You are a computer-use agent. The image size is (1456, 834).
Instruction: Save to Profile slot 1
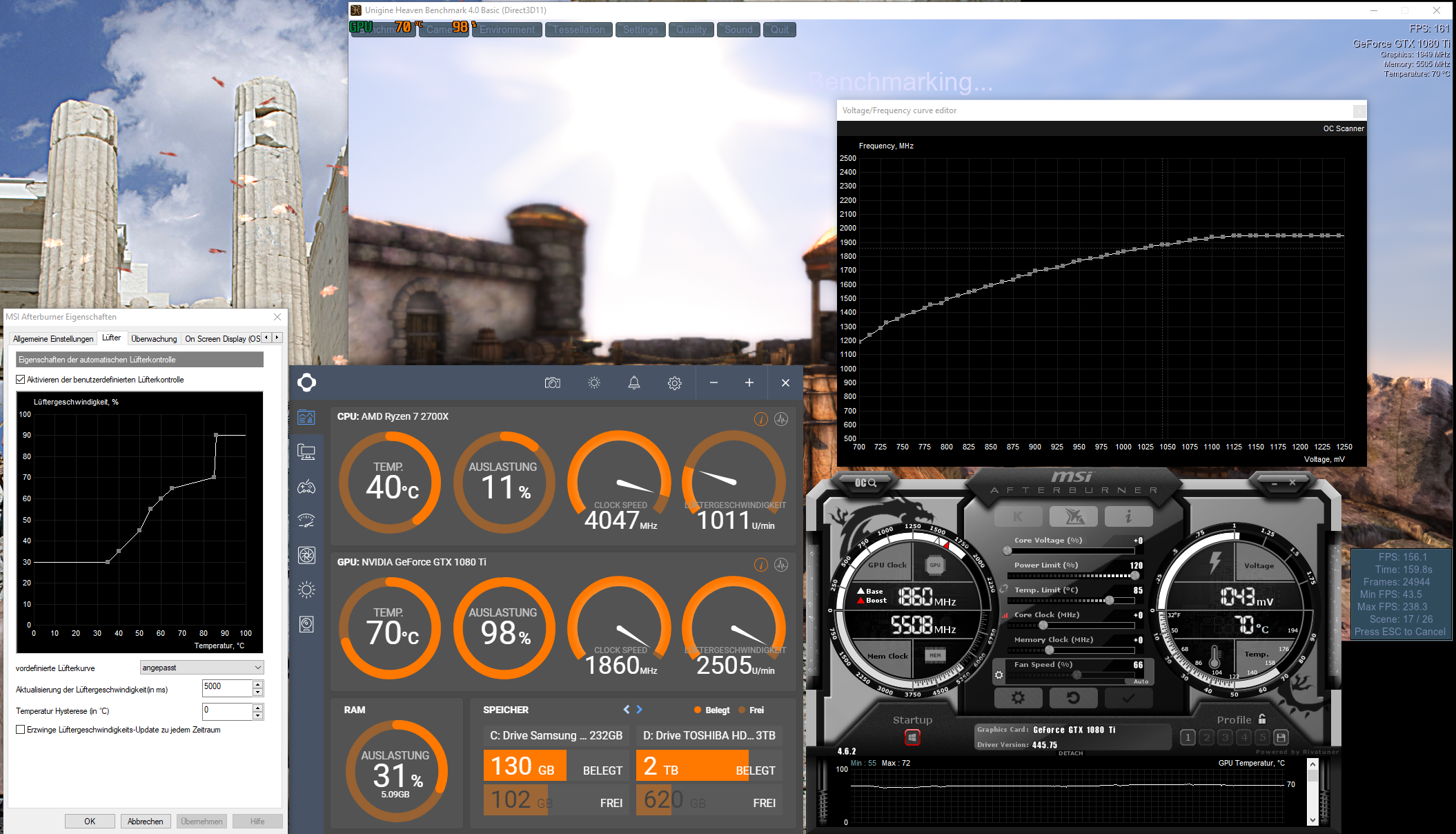[x=1188, y=737]
